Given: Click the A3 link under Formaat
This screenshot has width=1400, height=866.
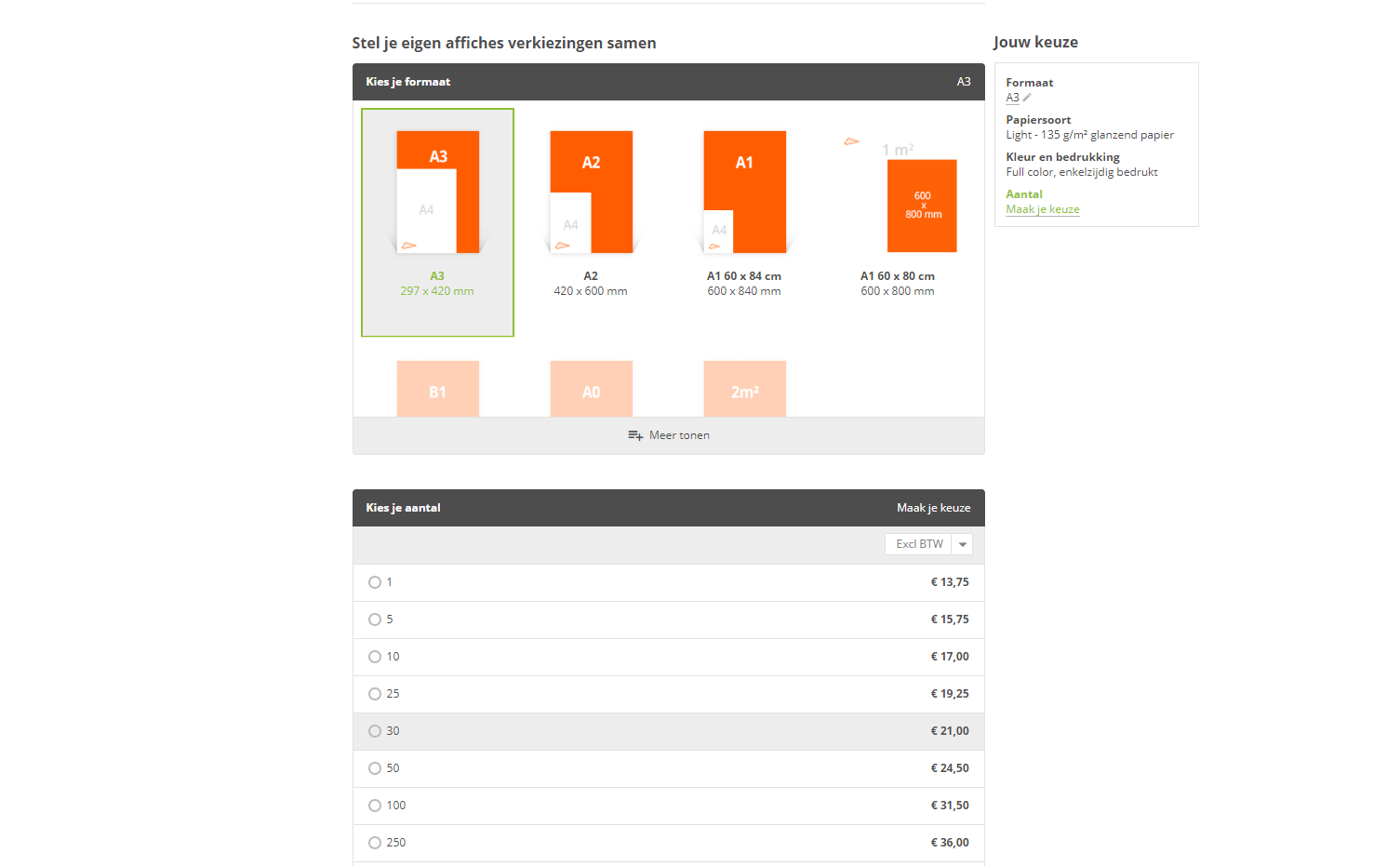Looking at the screenshot, I should (1012, 98).
